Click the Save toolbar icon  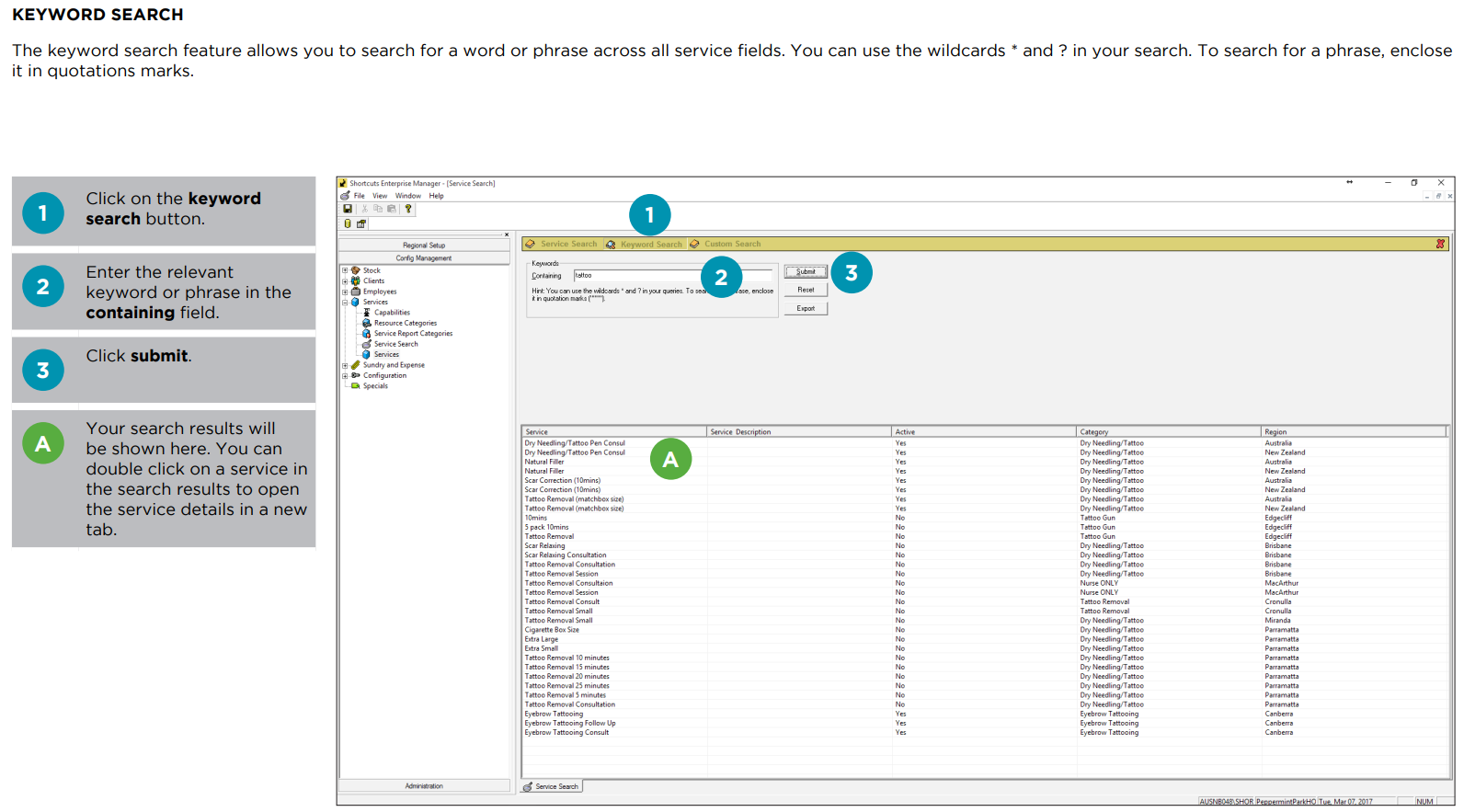tap(348, 209)
